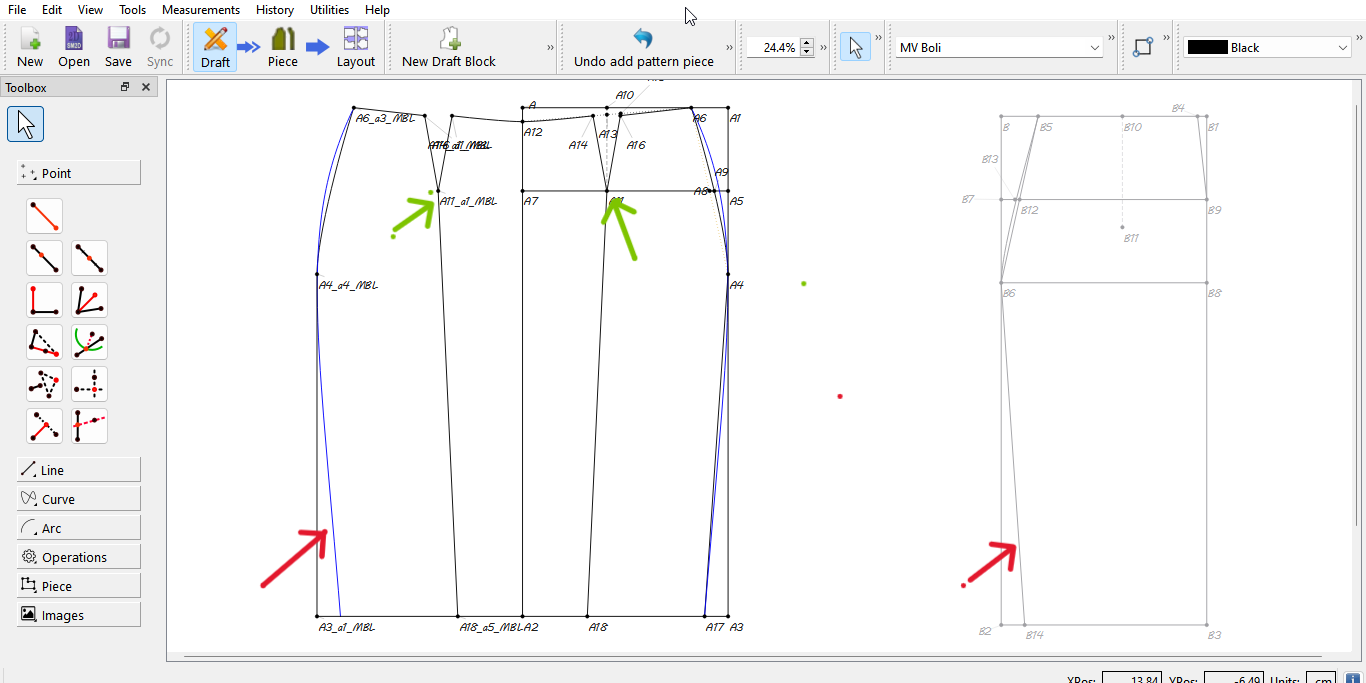Click the New pattern icon
1366x683 pixels.
coord(30,47)
